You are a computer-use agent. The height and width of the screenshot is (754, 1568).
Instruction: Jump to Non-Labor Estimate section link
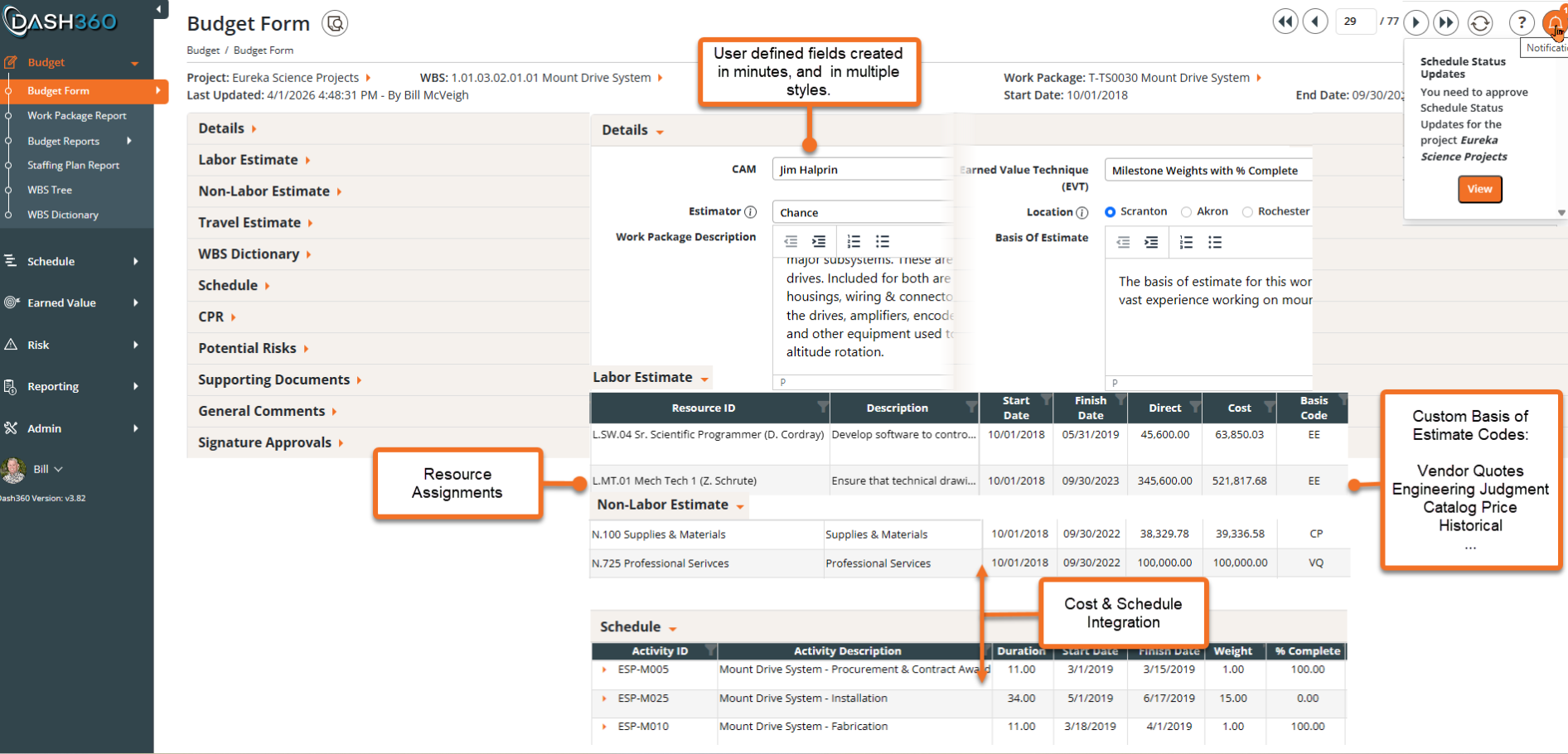tap(269, 191)
